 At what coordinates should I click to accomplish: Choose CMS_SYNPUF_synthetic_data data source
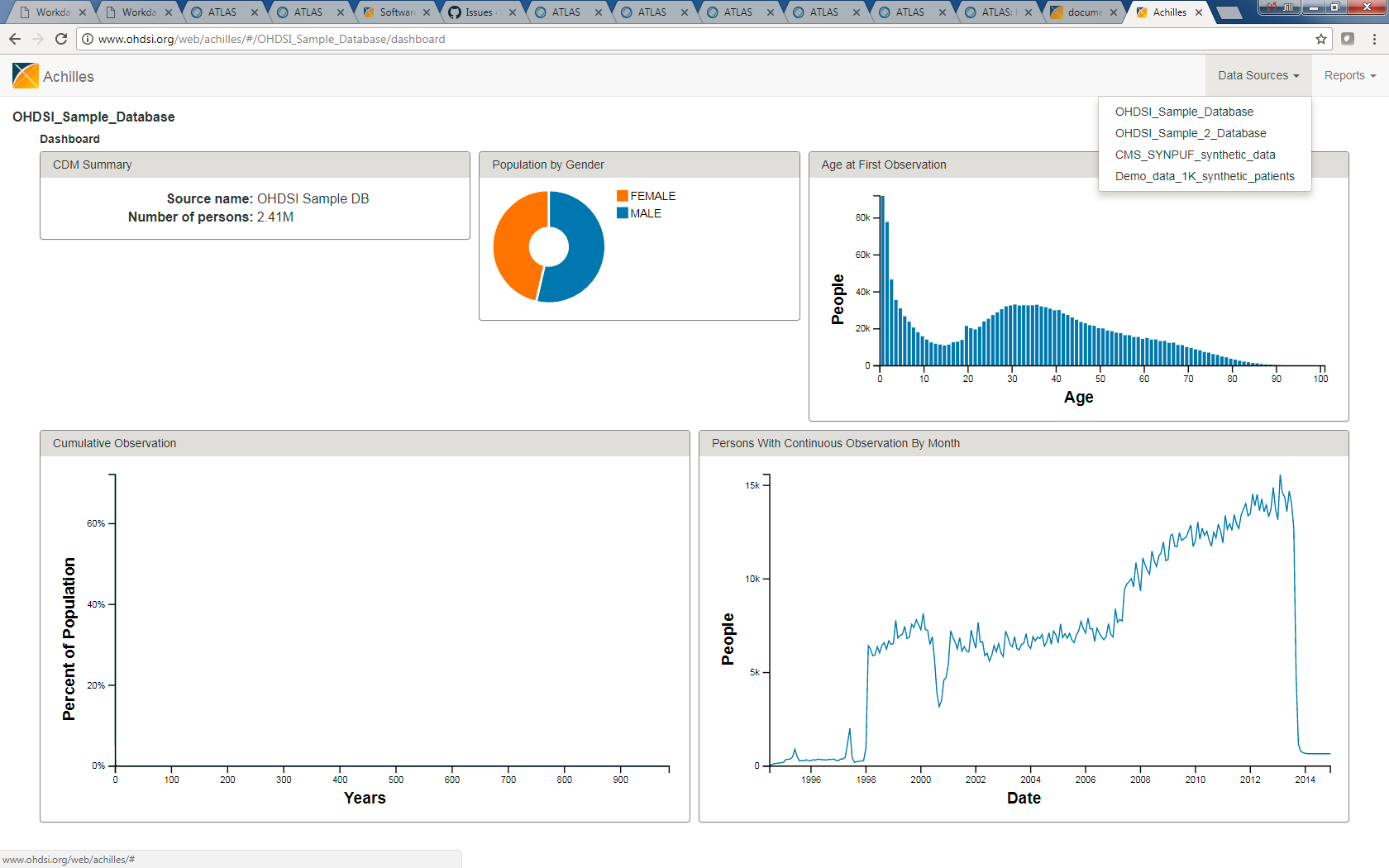click(x=1195, y=155)
